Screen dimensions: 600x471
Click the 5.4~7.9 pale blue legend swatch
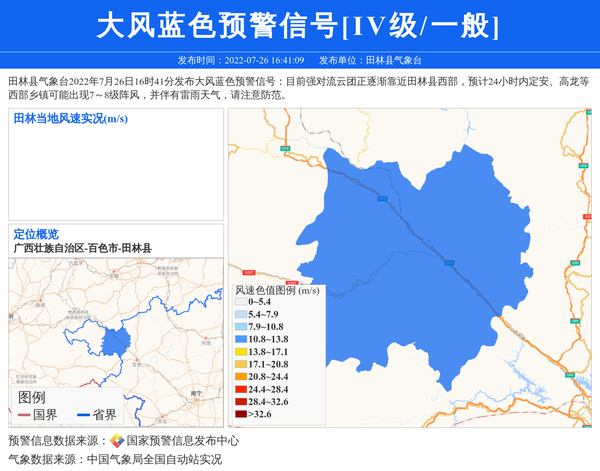pyautogui.click(x=240, y=315)
